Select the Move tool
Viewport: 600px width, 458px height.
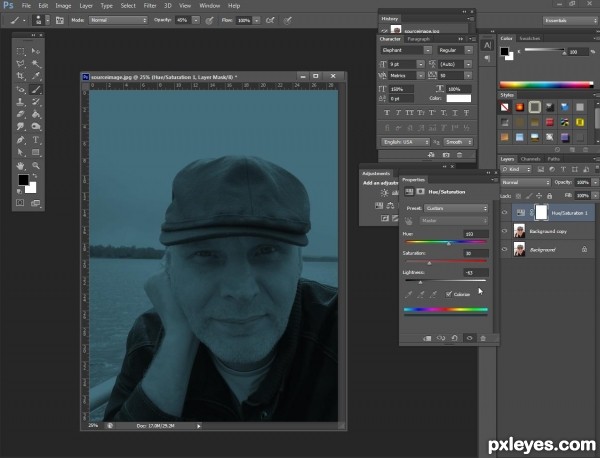(36, 51)
